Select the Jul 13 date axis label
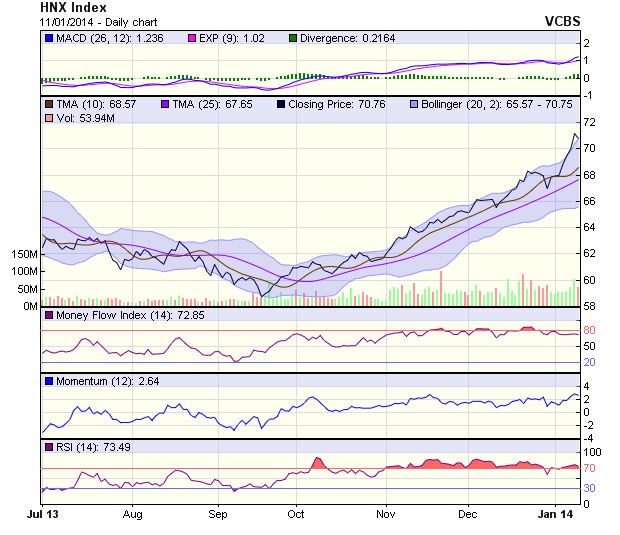620x535 pixels. (x=42, y=513)
